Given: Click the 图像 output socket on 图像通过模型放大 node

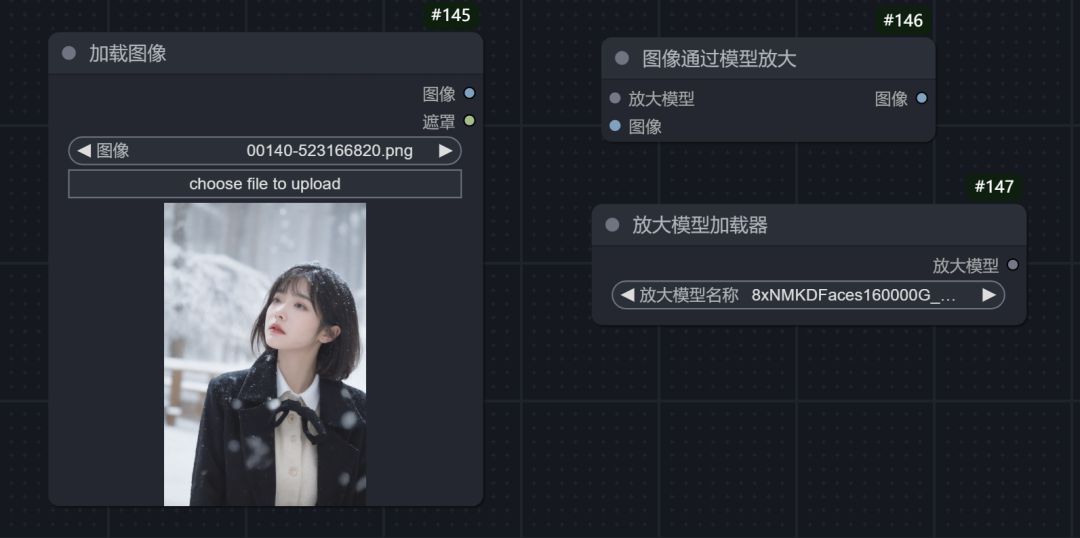Looking at the screenshot, I should click(x=922, y=99).
